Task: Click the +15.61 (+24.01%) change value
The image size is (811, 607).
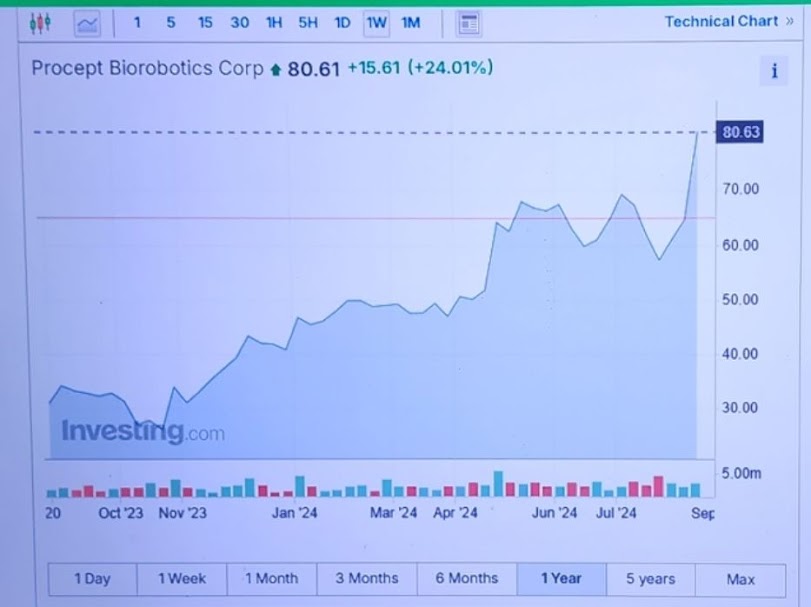Action: point(420,68)
